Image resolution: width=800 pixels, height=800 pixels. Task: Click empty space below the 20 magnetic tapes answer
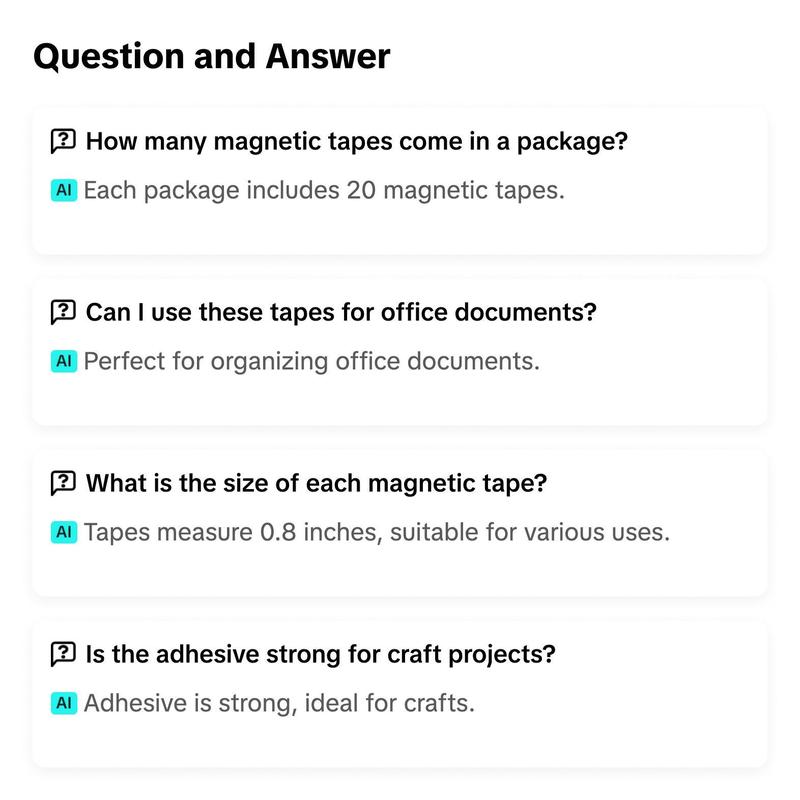coord(400,230)
